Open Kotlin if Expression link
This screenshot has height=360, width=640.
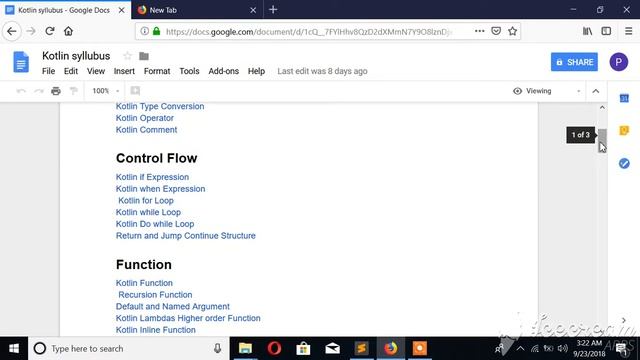tap(152, 177)
